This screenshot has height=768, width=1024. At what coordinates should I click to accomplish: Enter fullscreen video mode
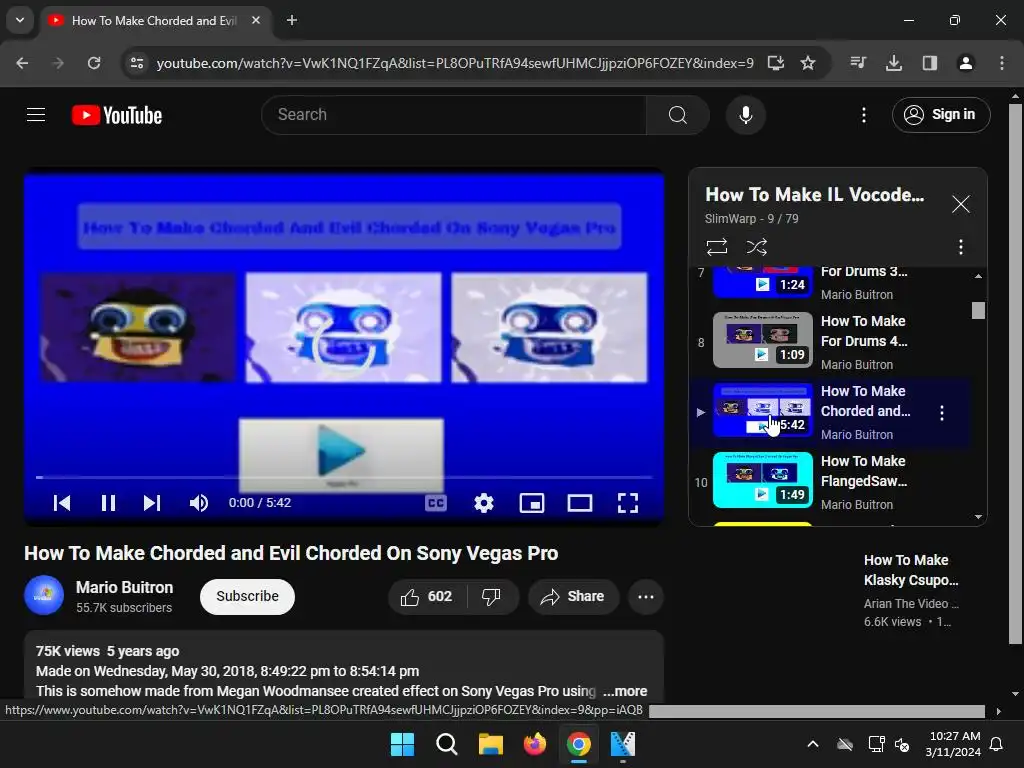(x=628, y=503)
